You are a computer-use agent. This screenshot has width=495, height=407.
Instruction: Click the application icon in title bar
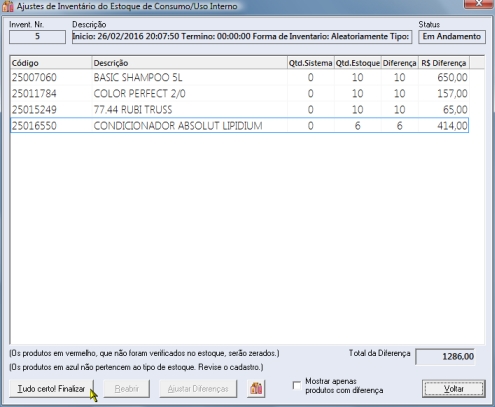point(8,6)
